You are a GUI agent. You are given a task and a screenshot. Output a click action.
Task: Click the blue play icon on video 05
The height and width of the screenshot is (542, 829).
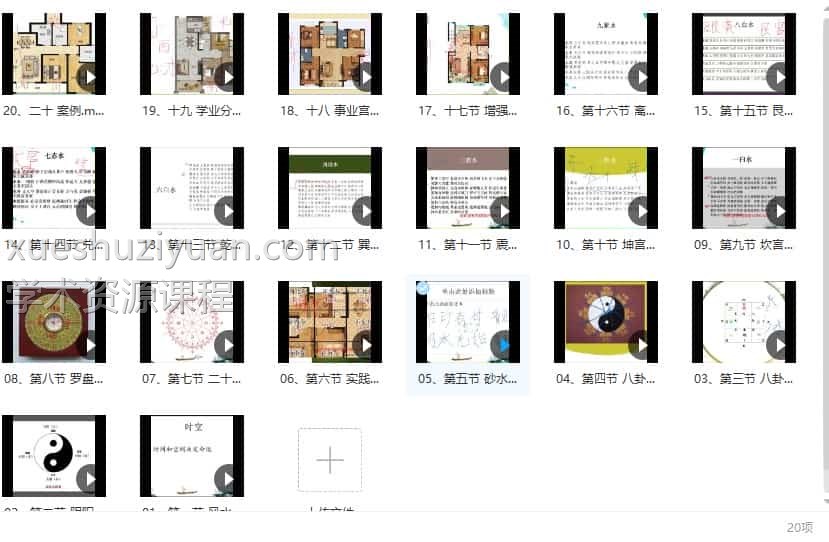pyautogui.click(x=502, y=344)
